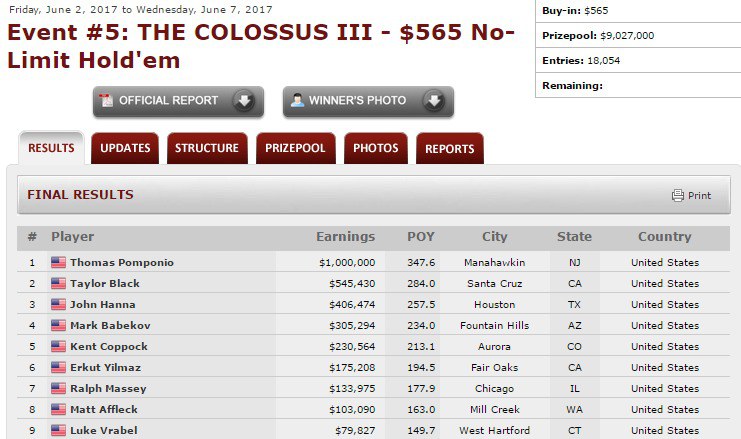Open the Structure tab
Viewport: 741px width, 439px height.
[207, 149]
